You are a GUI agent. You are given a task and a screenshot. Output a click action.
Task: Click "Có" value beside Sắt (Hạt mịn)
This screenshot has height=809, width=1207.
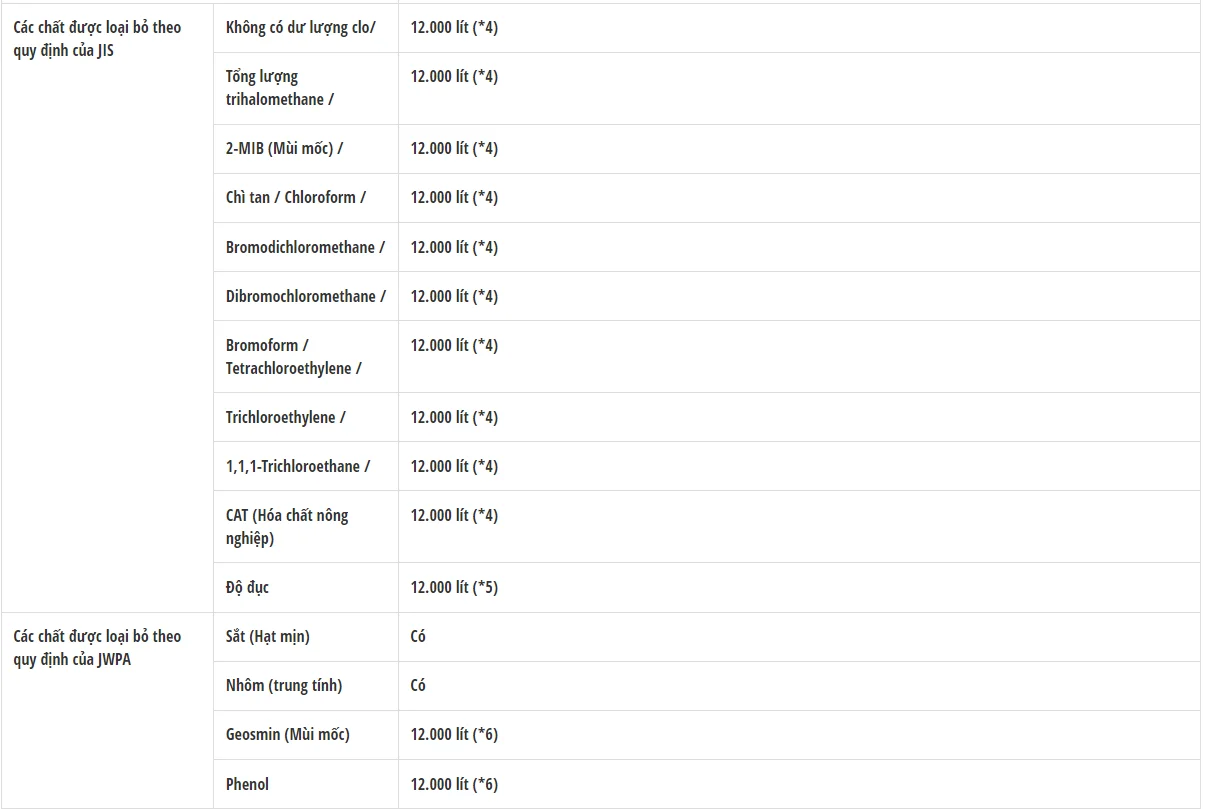[418, 637]
